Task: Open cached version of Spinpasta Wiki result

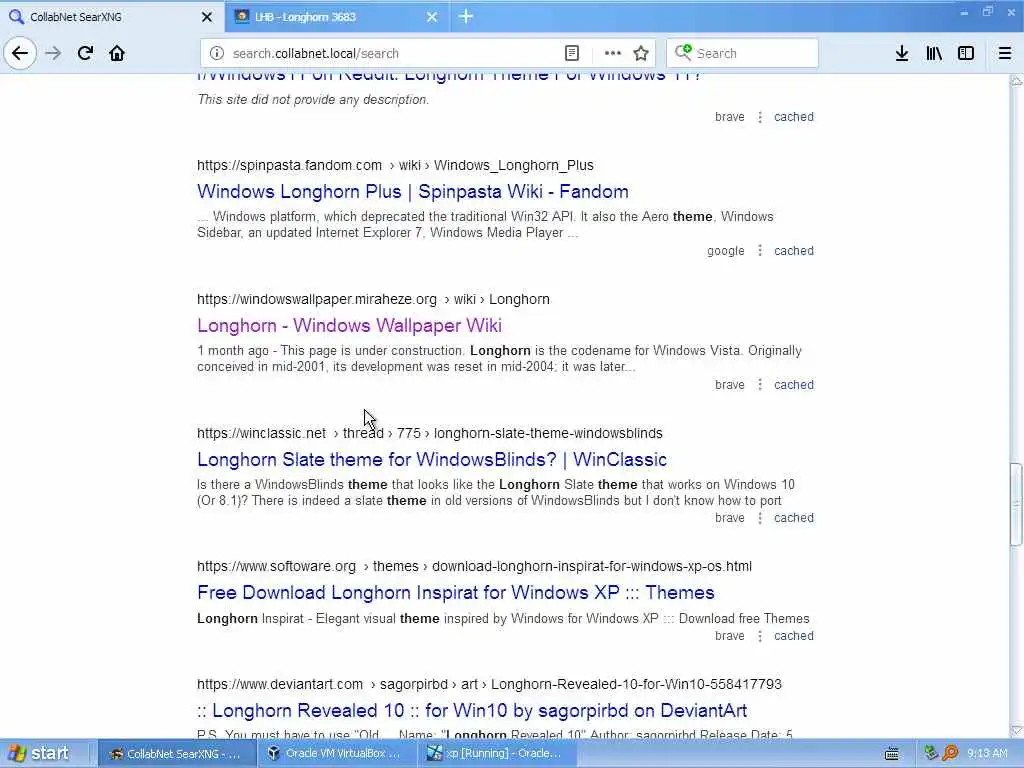Action: (793, 251)
